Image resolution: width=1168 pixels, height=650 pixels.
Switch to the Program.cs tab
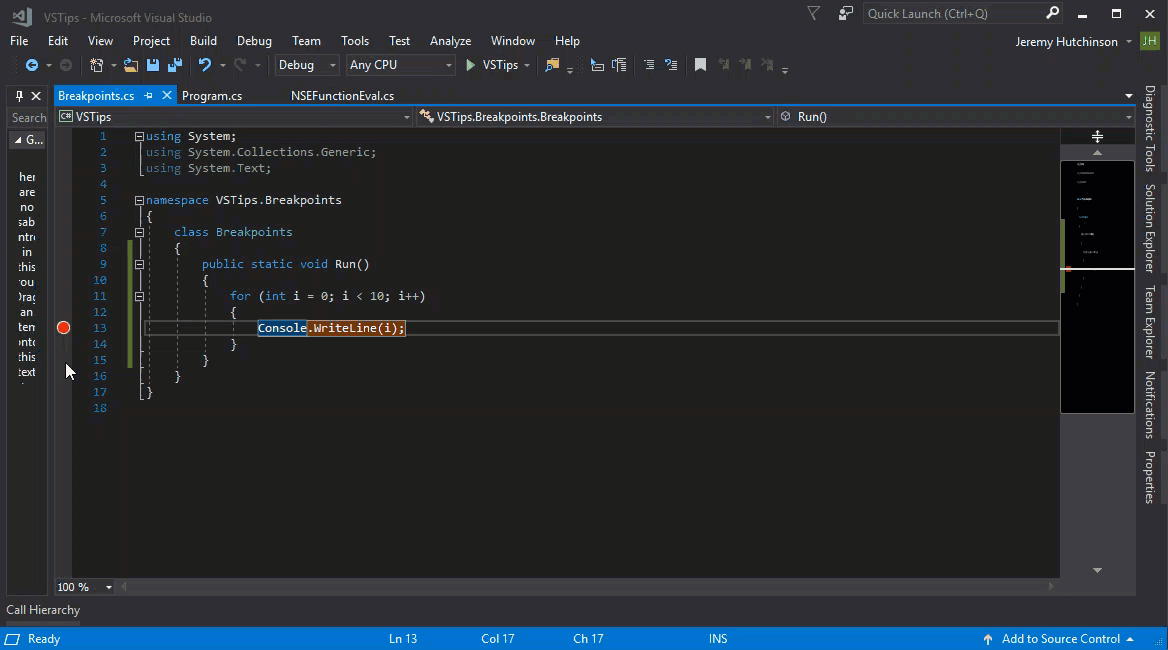pos(212,95)
